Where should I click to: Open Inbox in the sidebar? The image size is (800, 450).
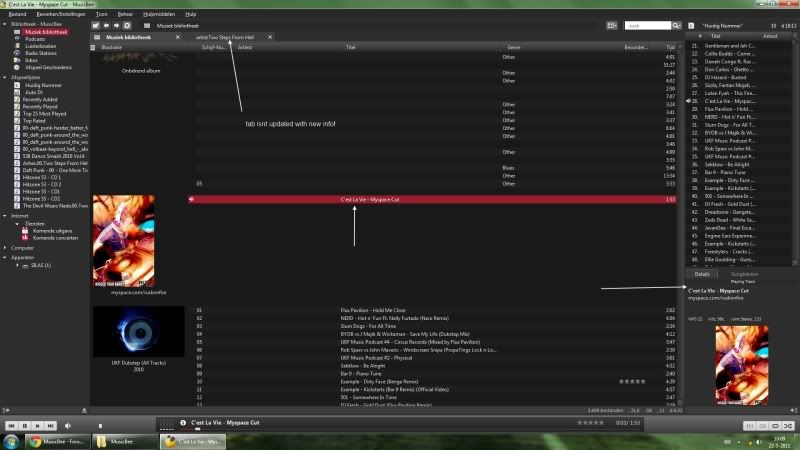pos(31,60)
